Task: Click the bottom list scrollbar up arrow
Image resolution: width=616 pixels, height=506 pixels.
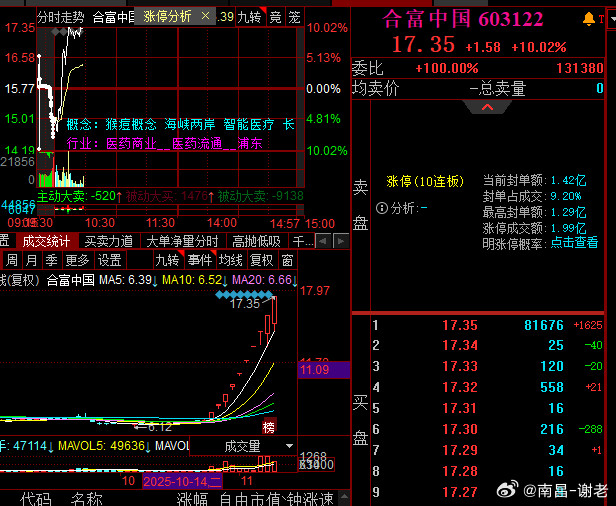Action: point(344,497)
